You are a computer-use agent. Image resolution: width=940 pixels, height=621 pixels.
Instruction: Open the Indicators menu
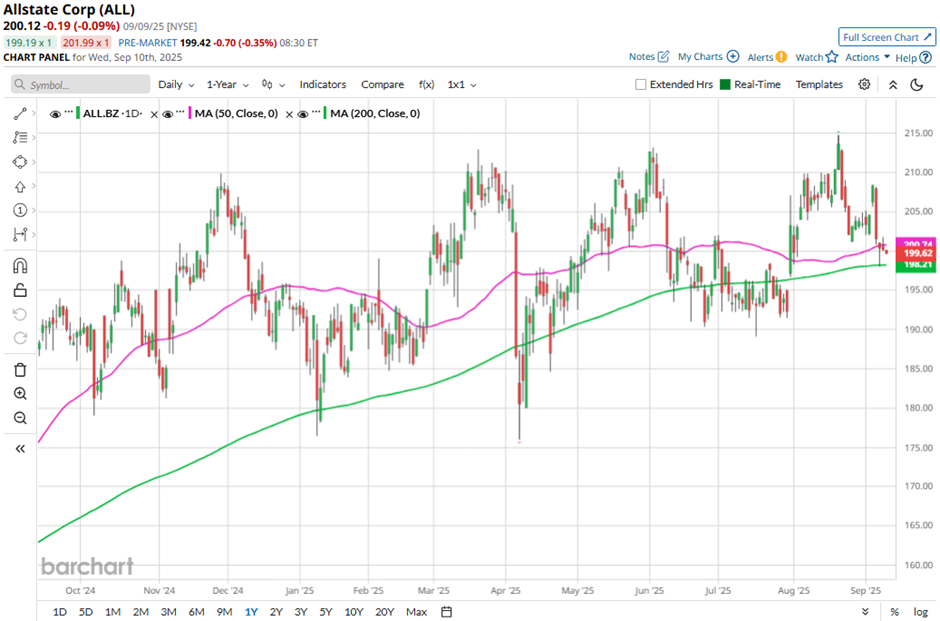click(x=323, y=85)
